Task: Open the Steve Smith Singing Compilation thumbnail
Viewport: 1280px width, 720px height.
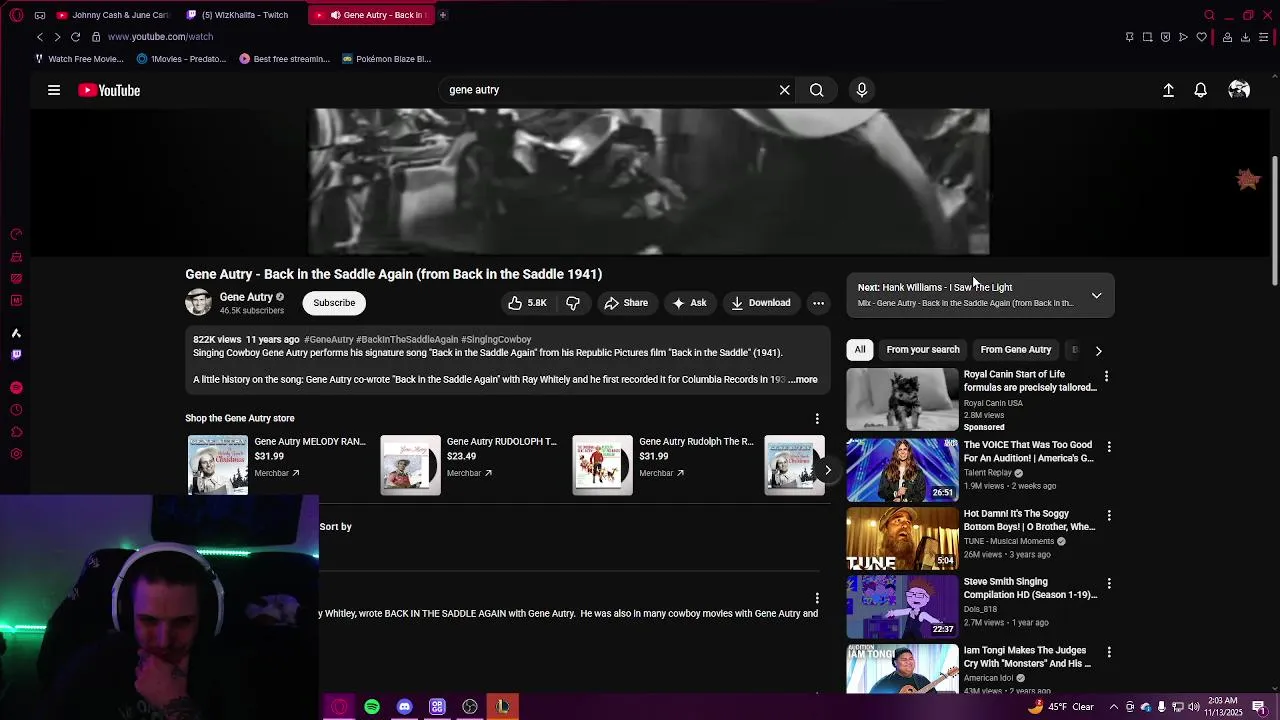Action: [x=902, y=606]
